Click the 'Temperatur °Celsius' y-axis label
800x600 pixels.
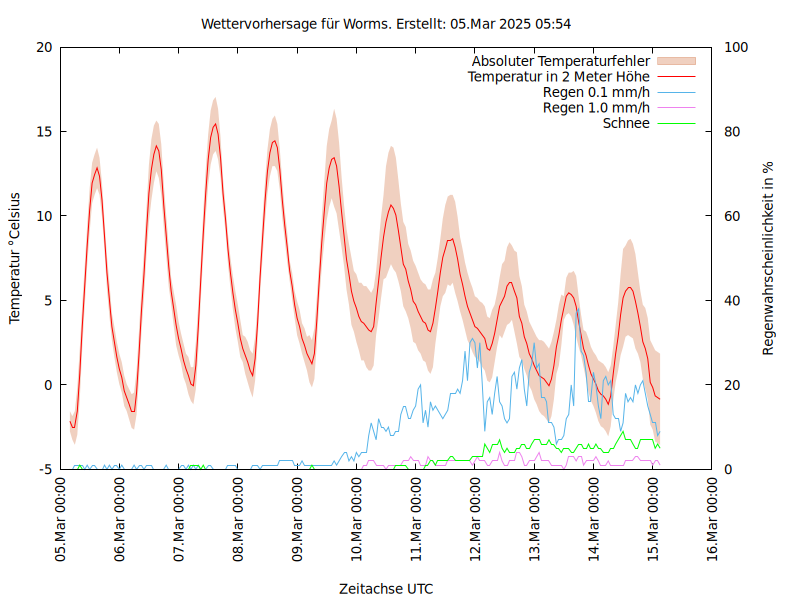click(x=15, y=258)
